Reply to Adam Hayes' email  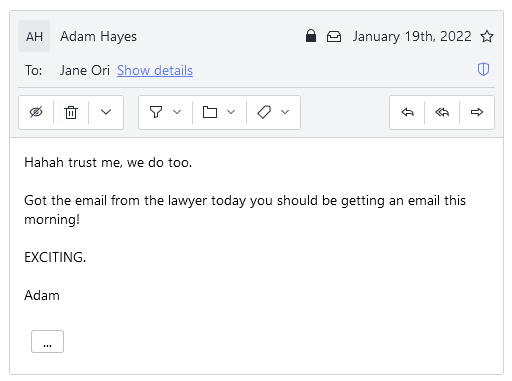[x=407, y=112]
